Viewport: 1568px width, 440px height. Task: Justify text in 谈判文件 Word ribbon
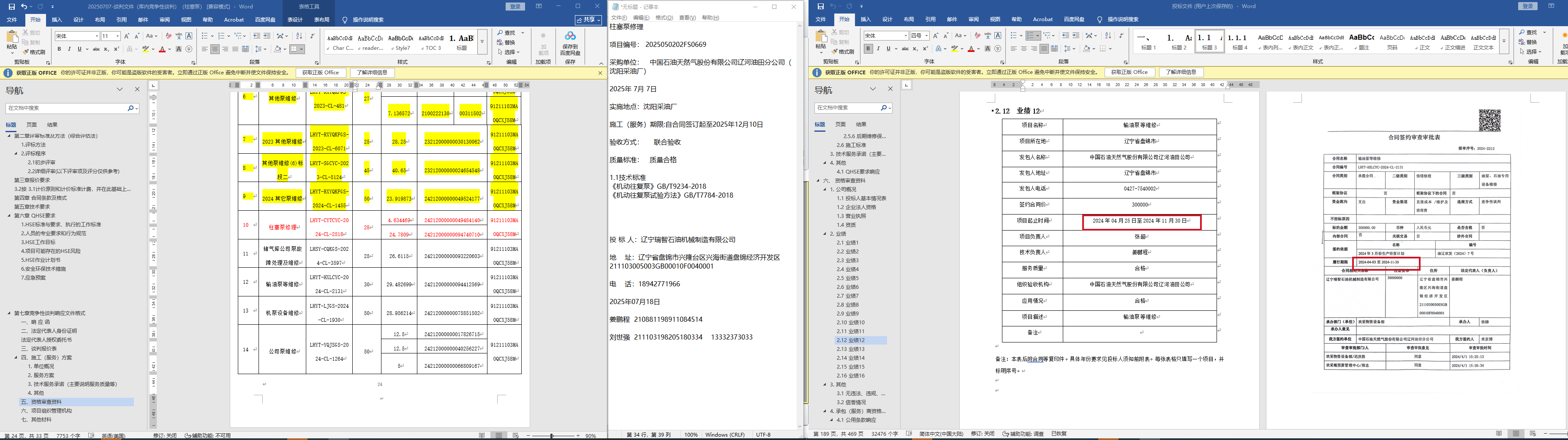point(235,49)
